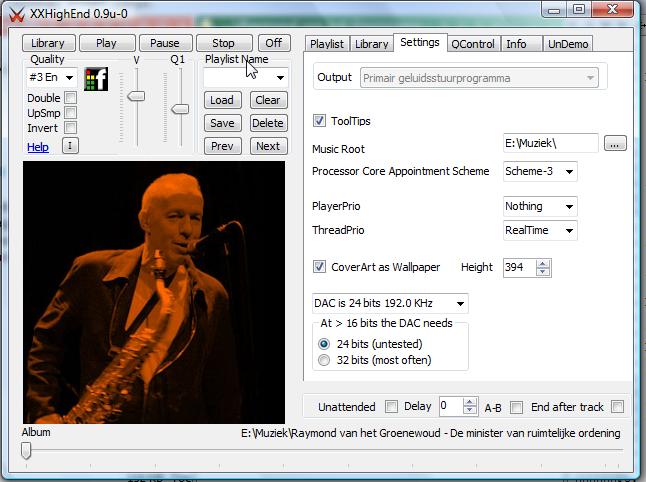
Task: Switch to the Playlist tab
Action: tap(327, 44)
